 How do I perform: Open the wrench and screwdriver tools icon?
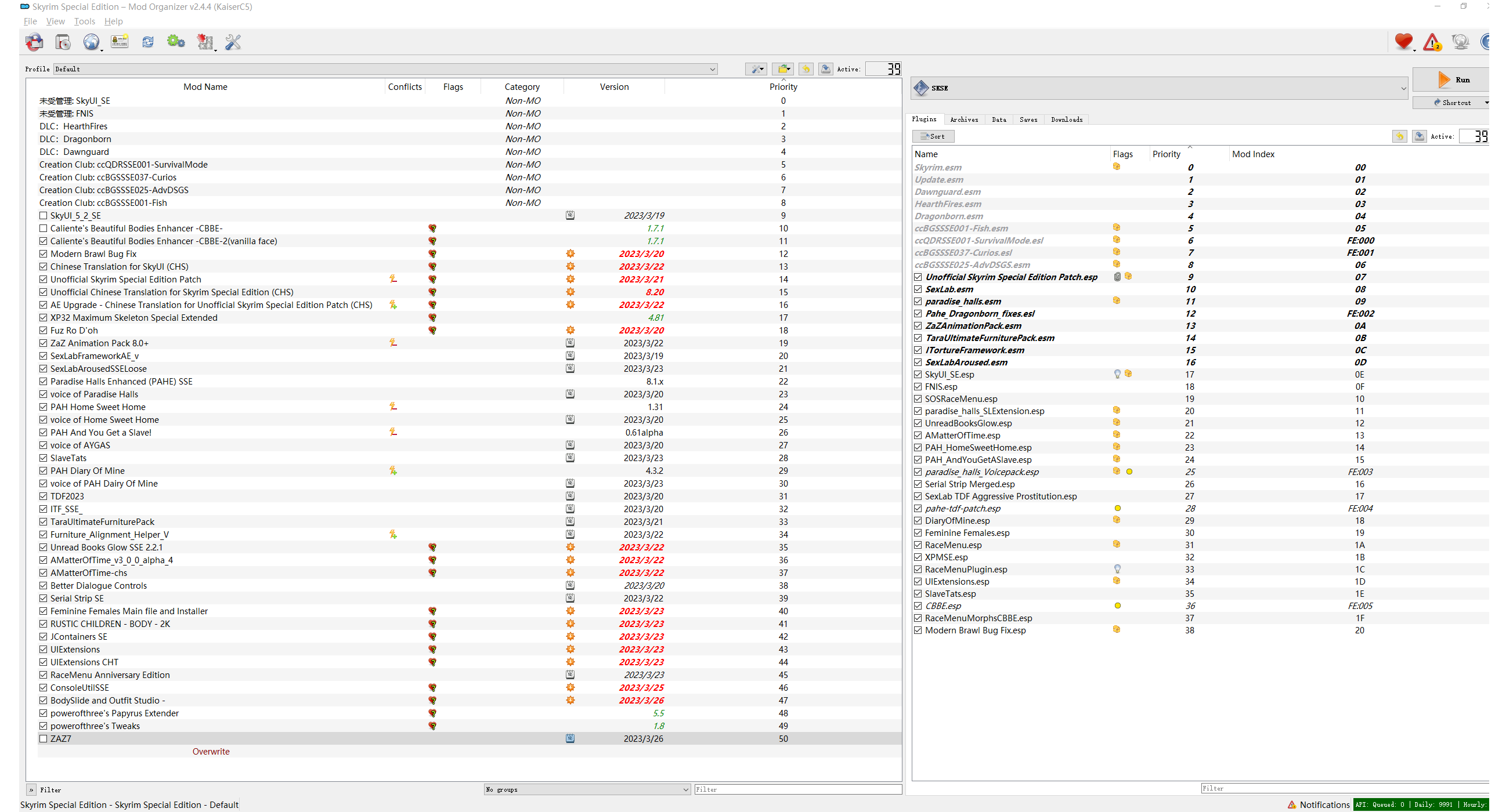232,42
